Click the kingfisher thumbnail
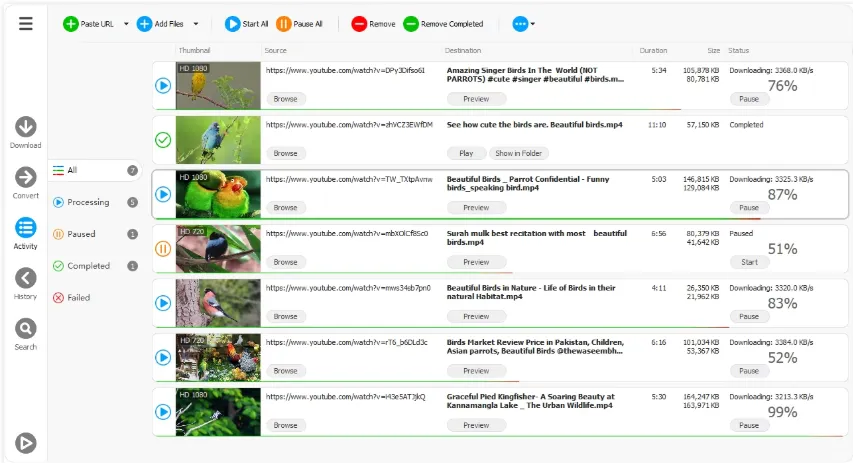The image size is (853, 463). point(218,412)
